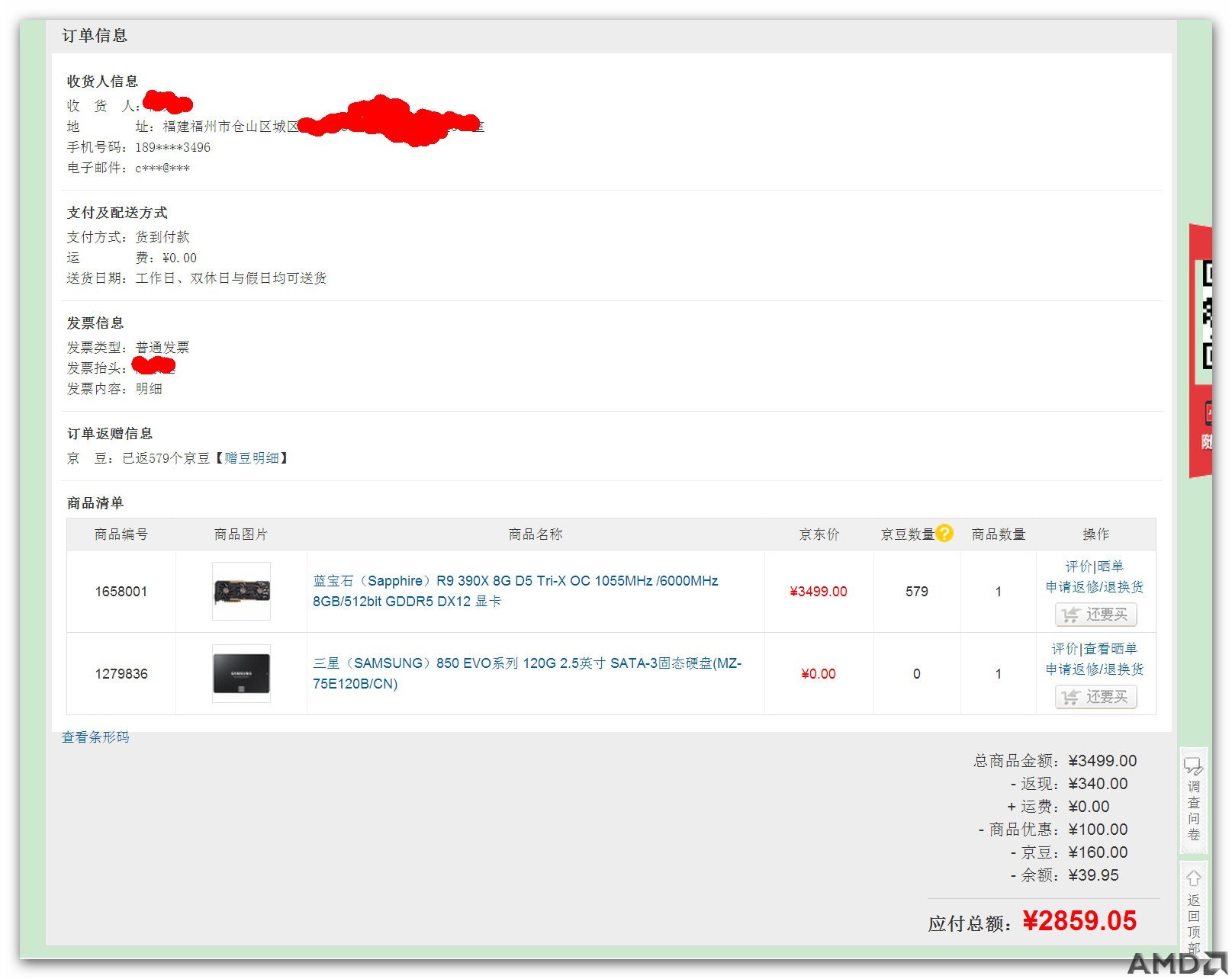Open the 调查问卷 survey sidebar icon

click(x=1194, y=800)
